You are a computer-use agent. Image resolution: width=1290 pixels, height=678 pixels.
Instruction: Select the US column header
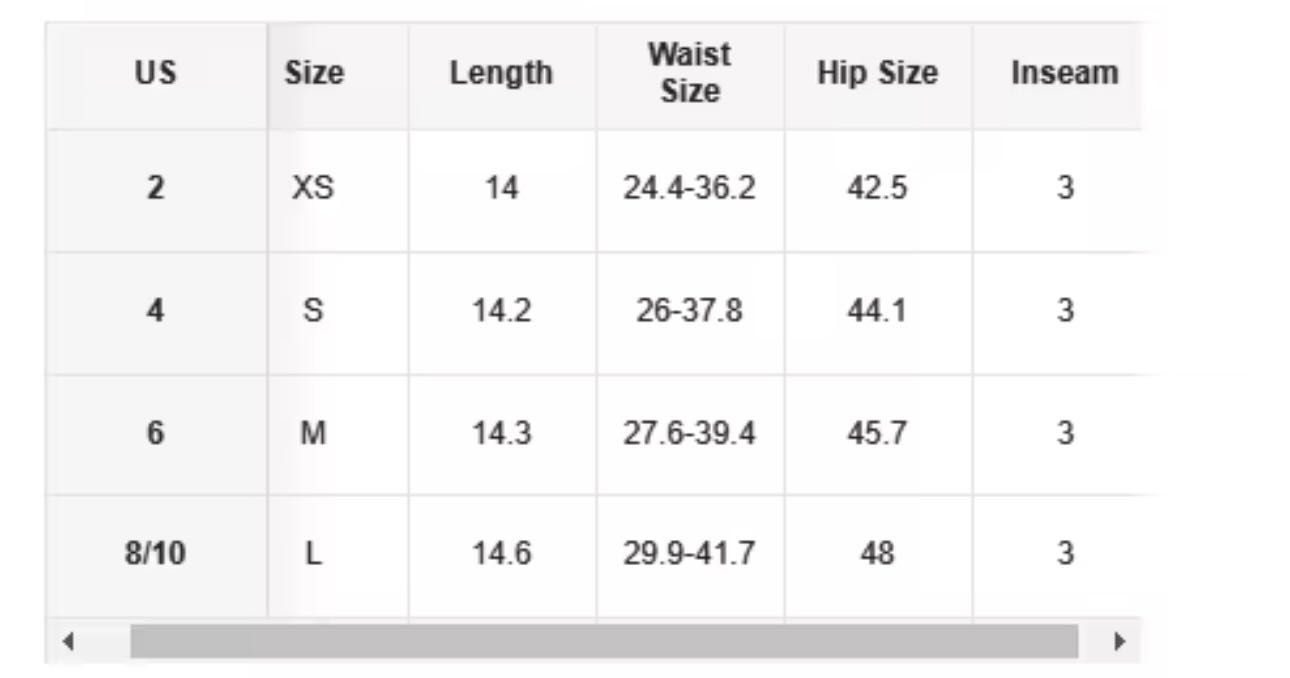point(155,73)
